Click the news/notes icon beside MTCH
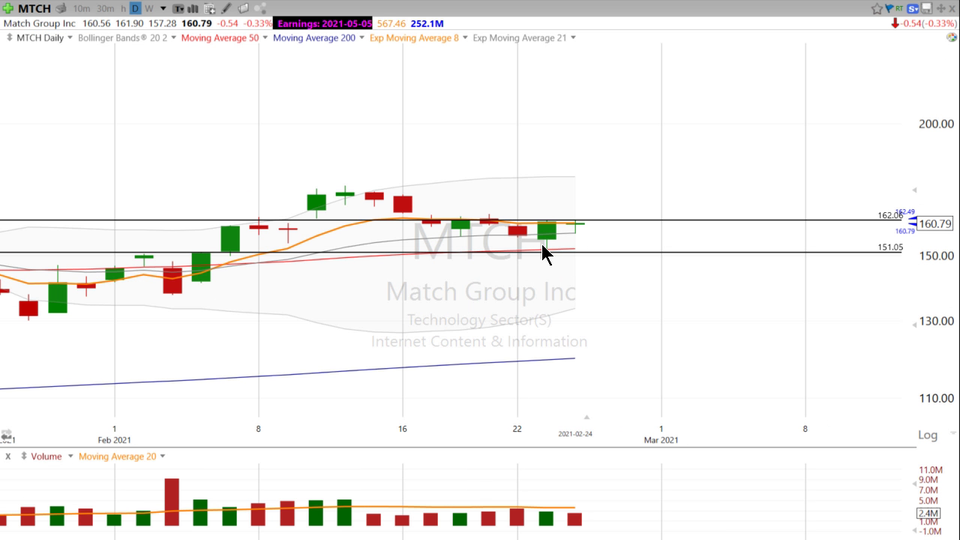Image resolution: width=960 pixels, height=540 pixels. coord(61,9)
